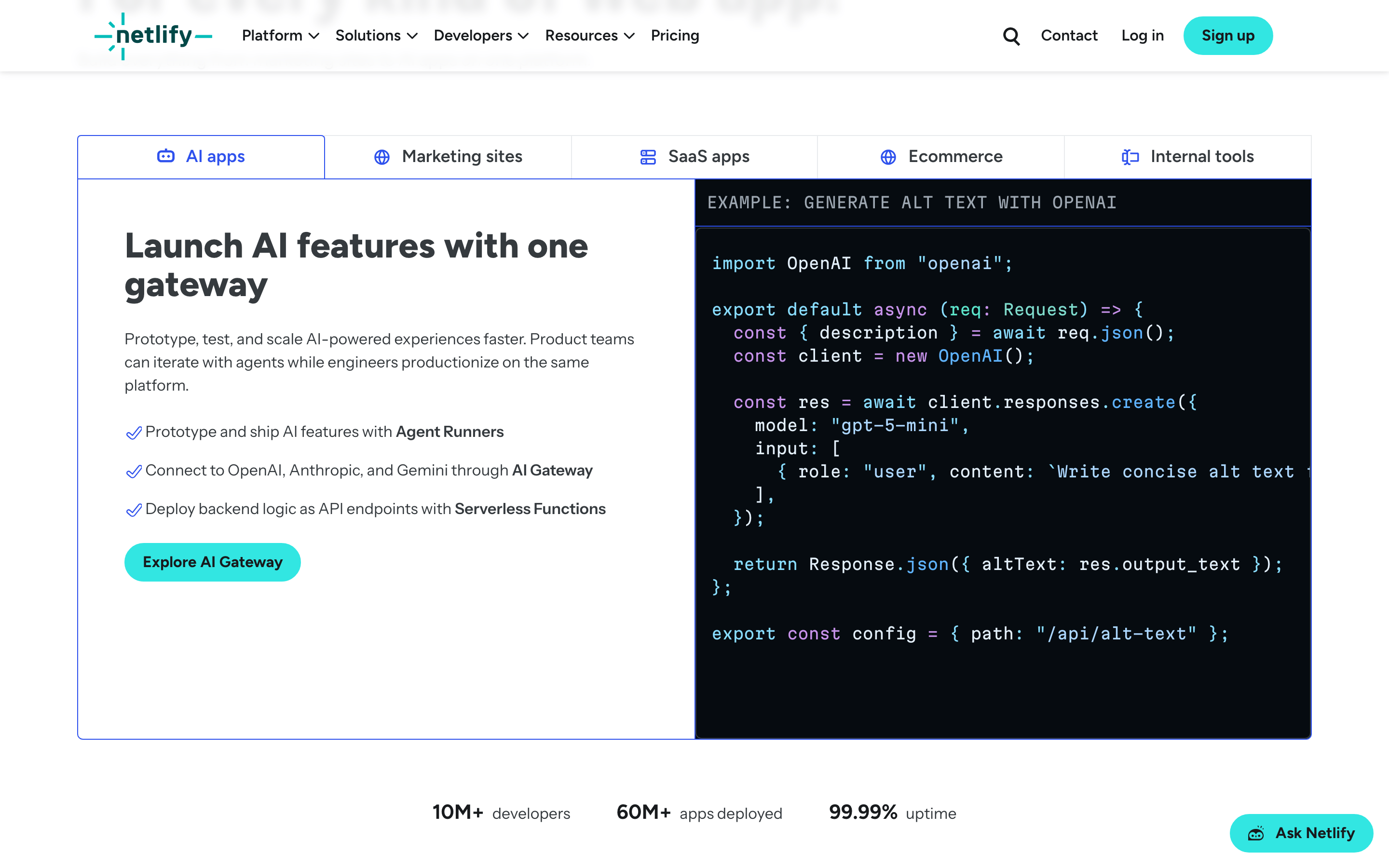
Task: Click the robot icon on AI apps tab
Action: [x=166, y=156]
